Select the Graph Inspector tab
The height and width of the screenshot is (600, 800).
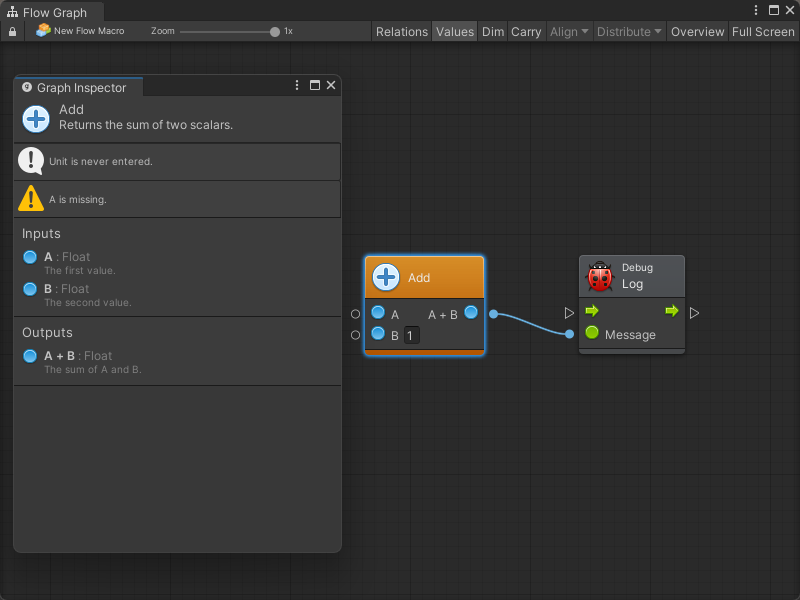(x=80, y=88)
